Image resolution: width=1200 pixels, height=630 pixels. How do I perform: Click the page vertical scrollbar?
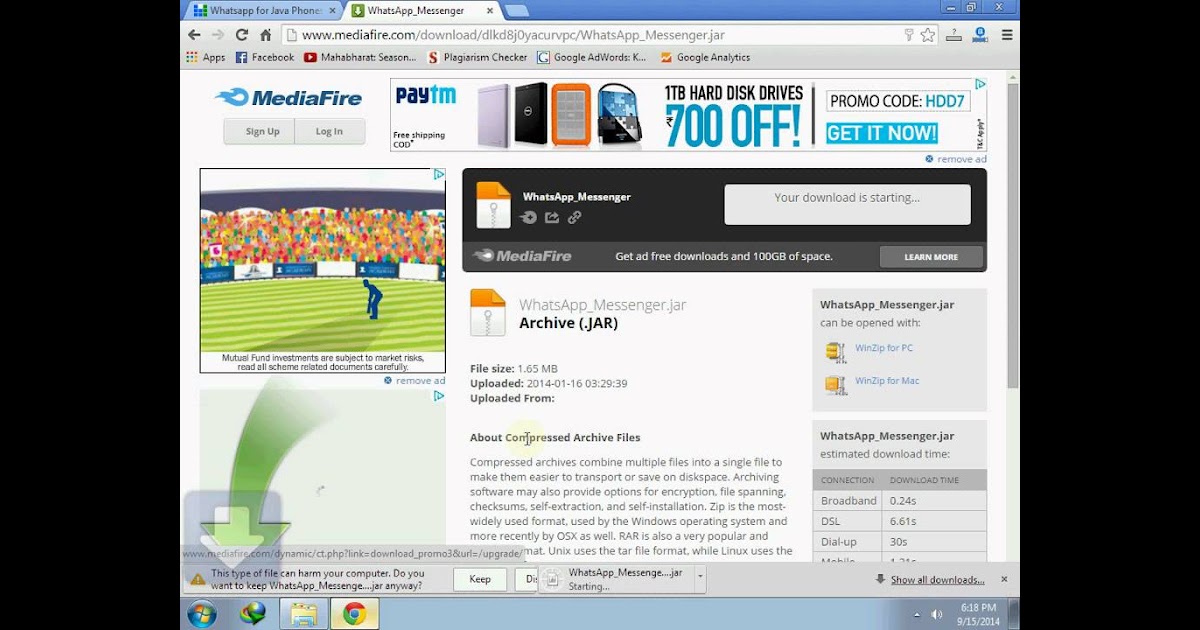(x=1012, y=235)
